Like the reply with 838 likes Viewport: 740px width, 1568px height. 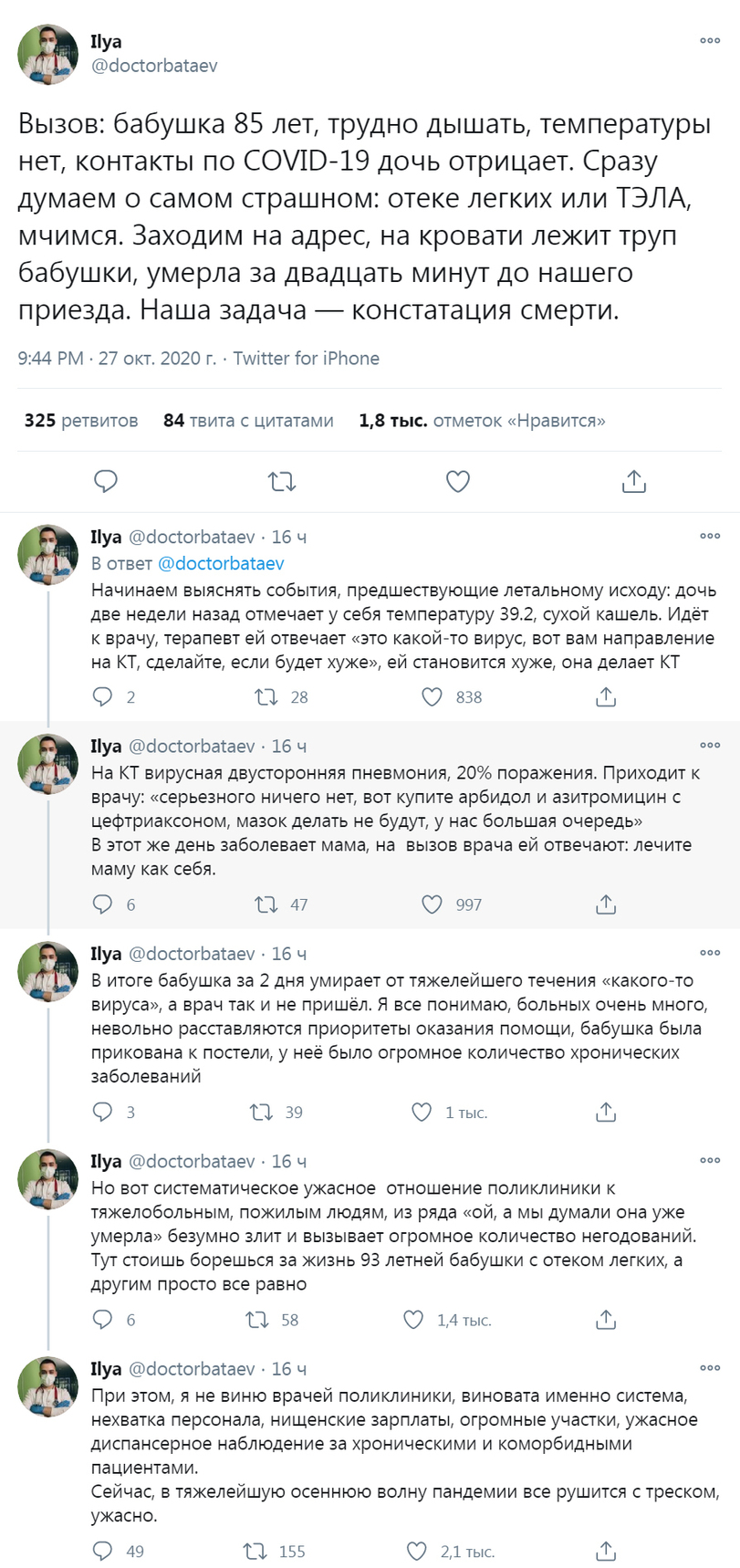click(432, 697)
